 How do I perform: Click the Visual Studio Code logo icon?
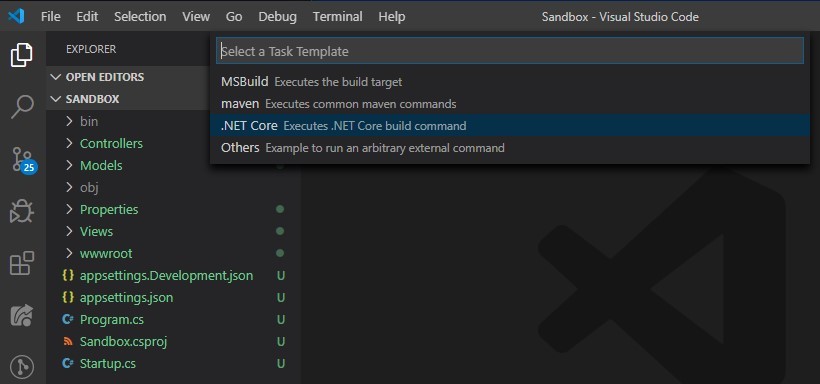pos(16,17)
